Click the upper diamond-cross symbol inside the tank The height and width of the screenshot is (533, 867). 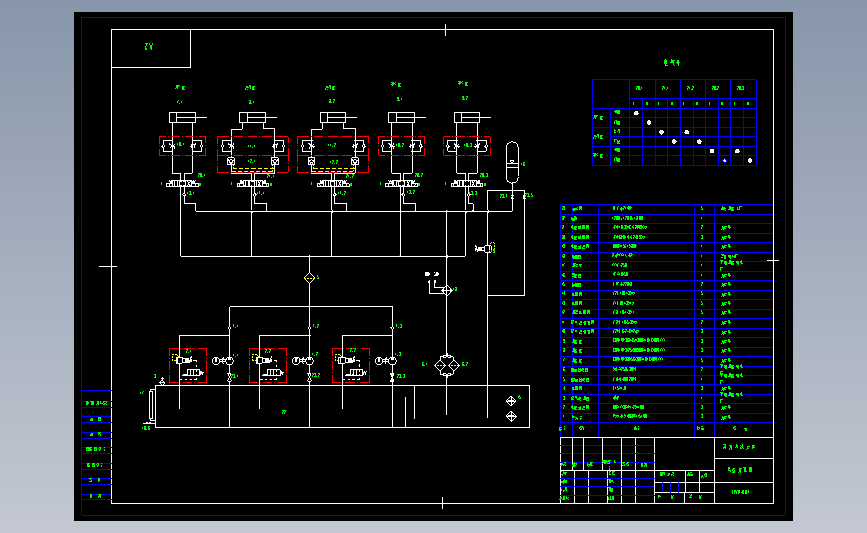(511, 401)
